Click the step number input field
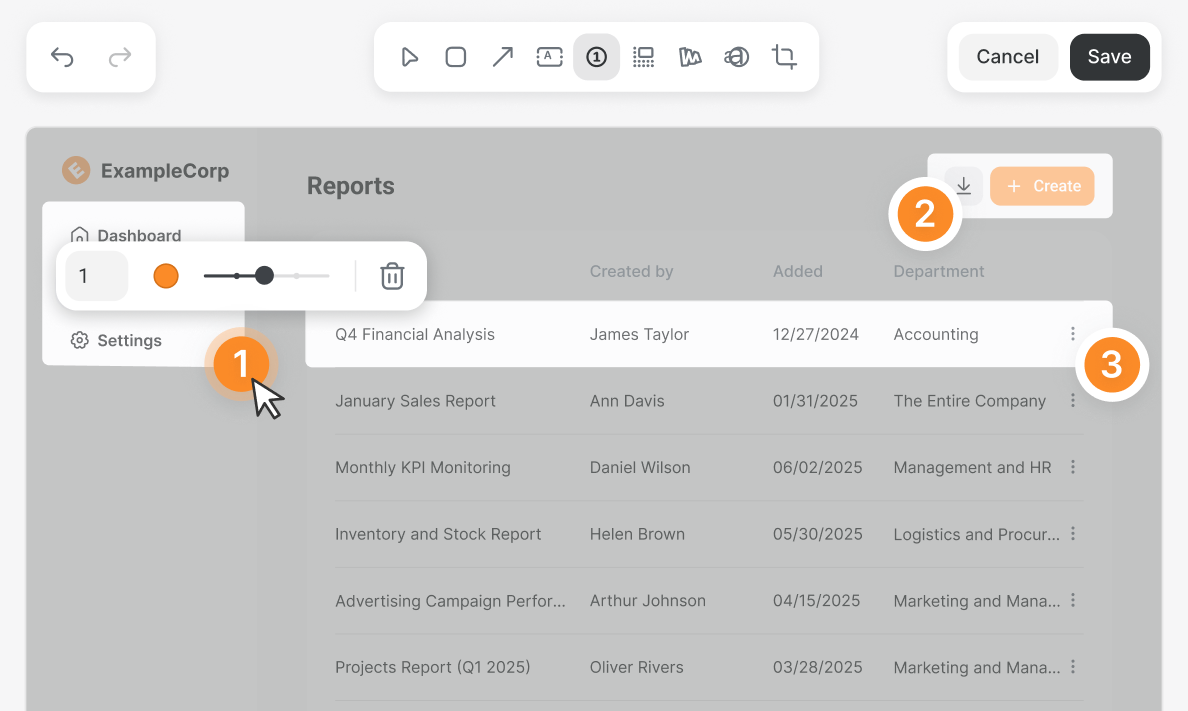Viewport: 1188px width, 711px height. click(97, 276)
